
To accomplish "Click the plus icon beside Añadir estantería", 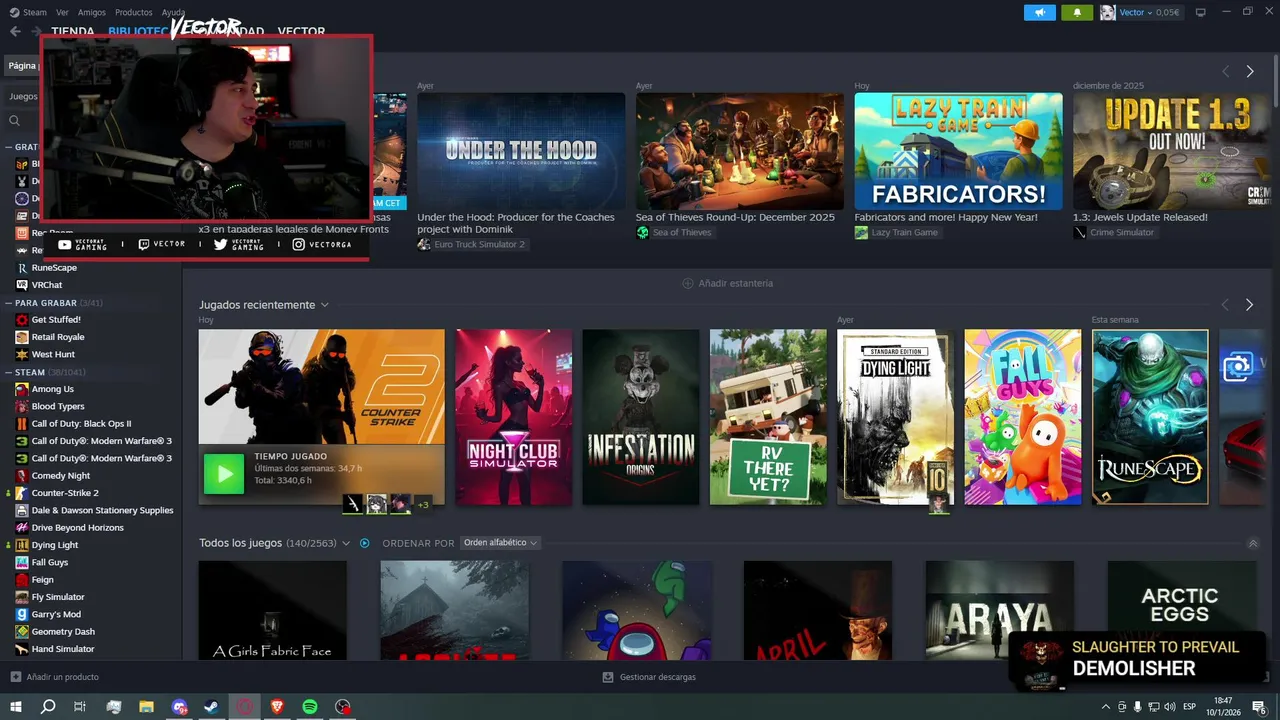I will 687,283.
